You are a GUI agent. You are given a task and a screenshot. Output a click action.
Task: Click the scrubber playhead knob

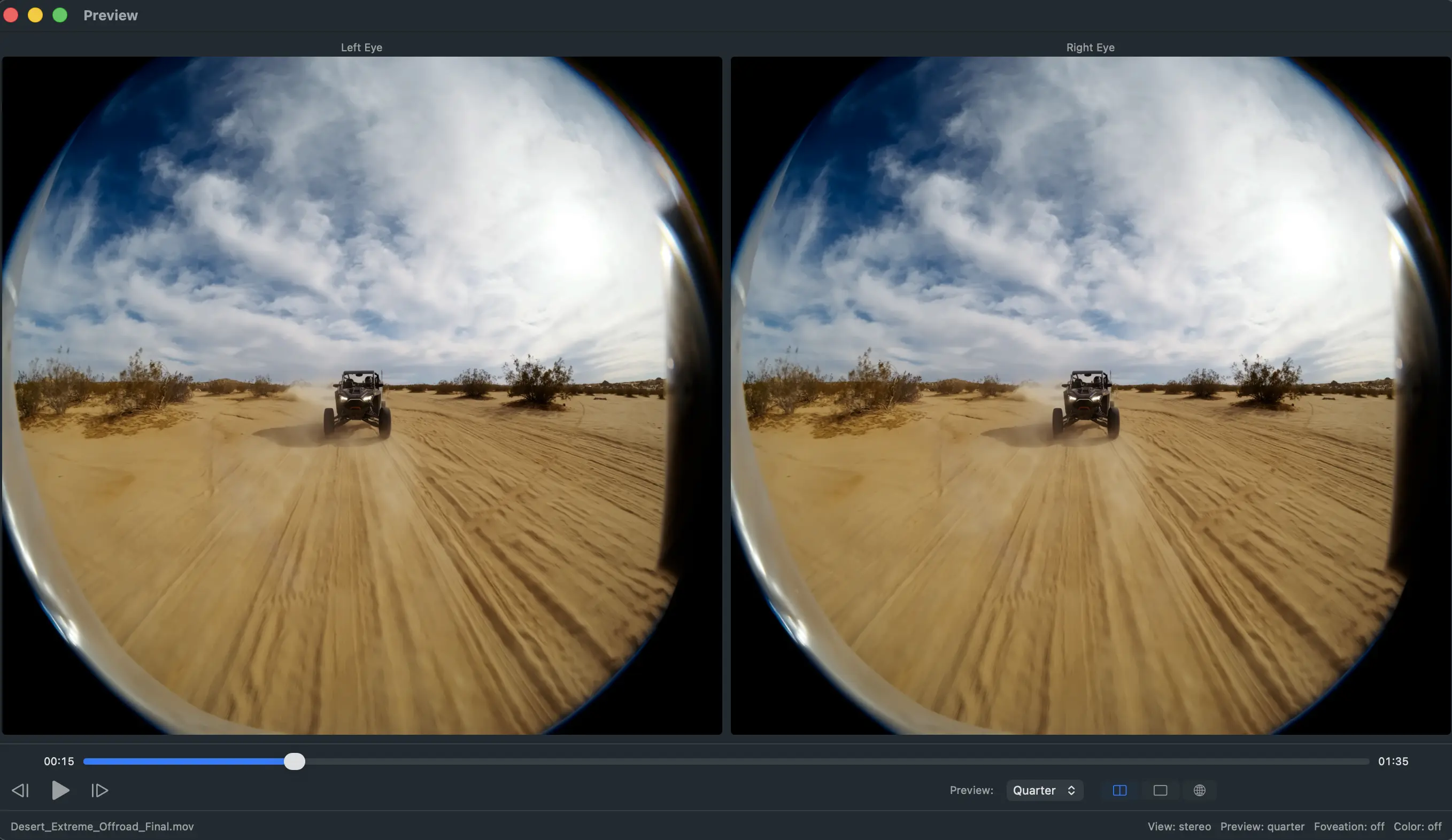pos(295,761)
